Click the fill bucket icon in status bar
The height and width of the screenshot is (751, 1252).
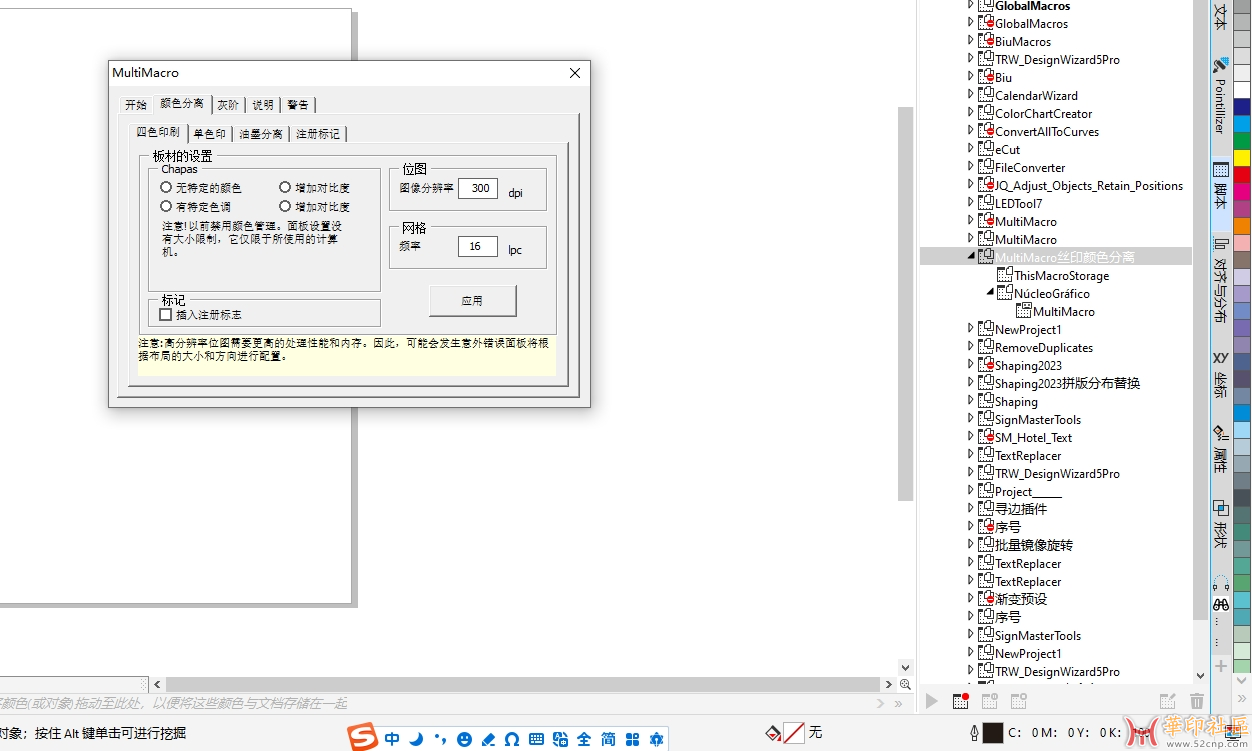coord(772,733)
